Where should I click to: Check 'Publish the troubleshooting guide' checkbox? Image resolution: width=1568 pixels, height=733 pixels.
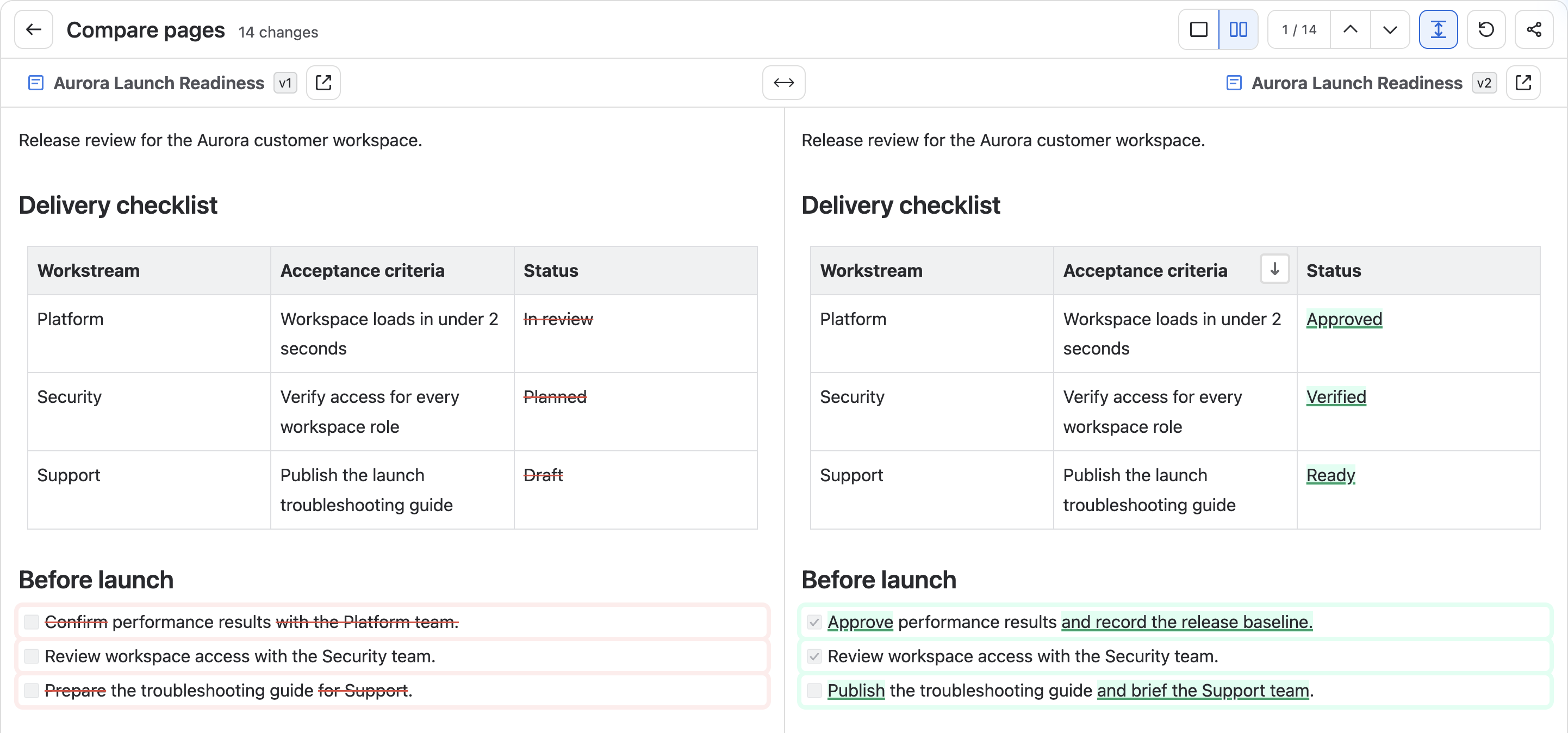coord(814,691)
